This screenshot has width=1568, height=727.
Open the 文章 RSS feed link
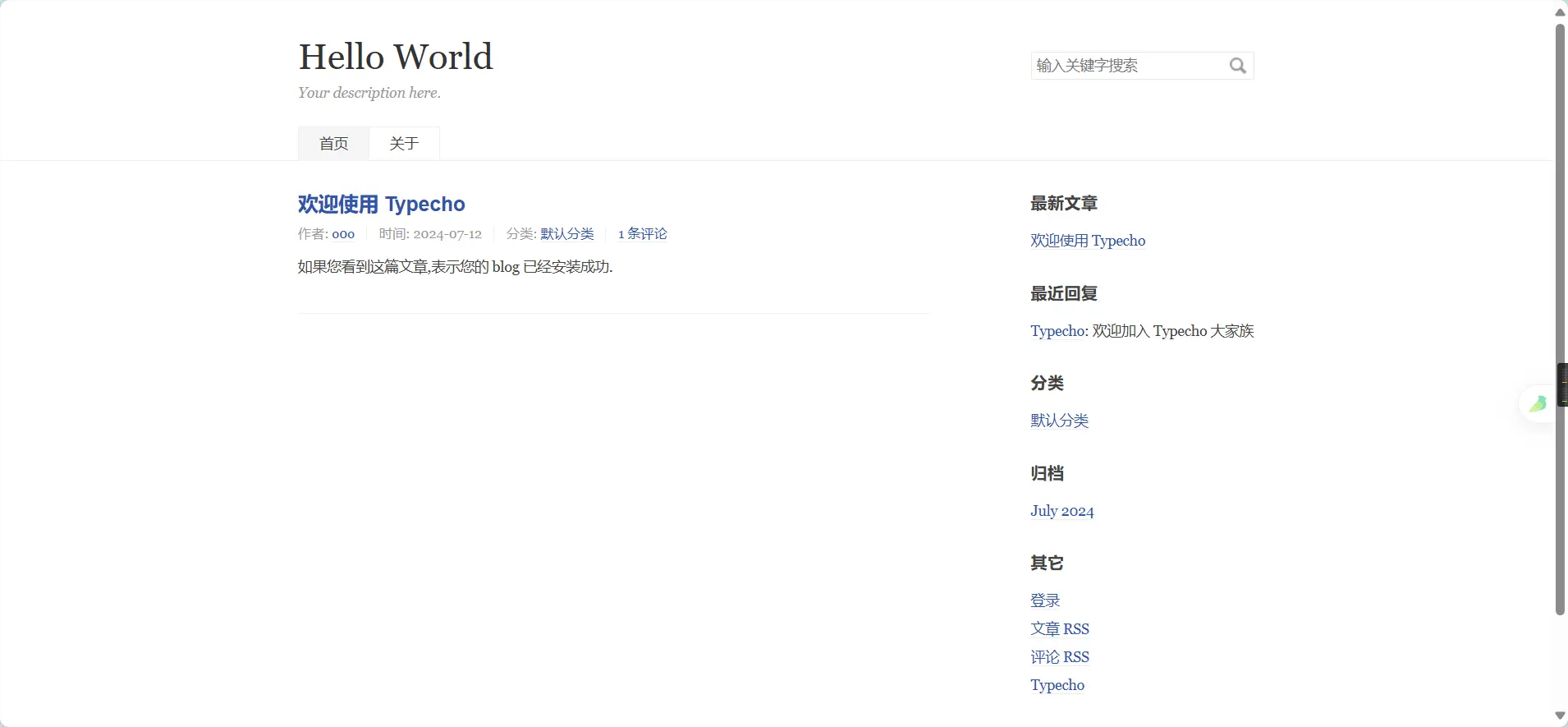[x=1060, y=629]
